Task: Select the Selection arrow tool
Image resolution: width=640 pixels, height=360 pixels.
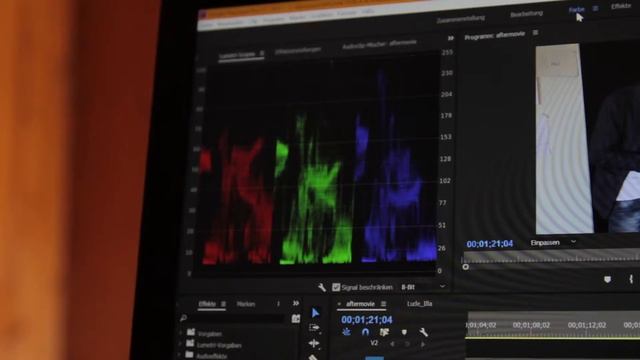Action: pyautogui.click(x=315, y=313)
